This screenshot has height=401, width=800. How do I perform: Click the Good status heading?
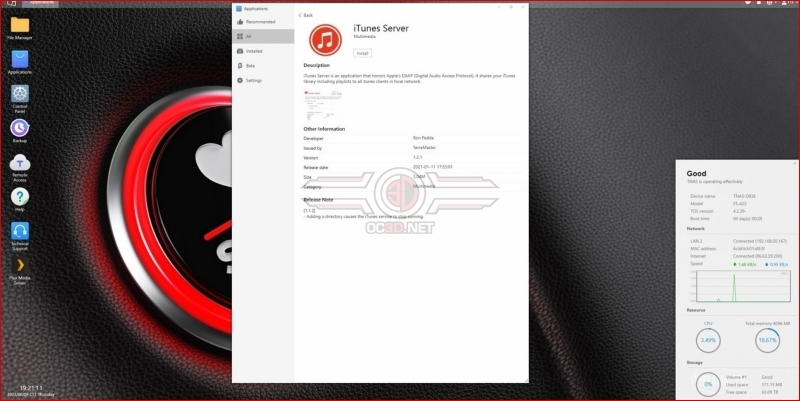696,173
